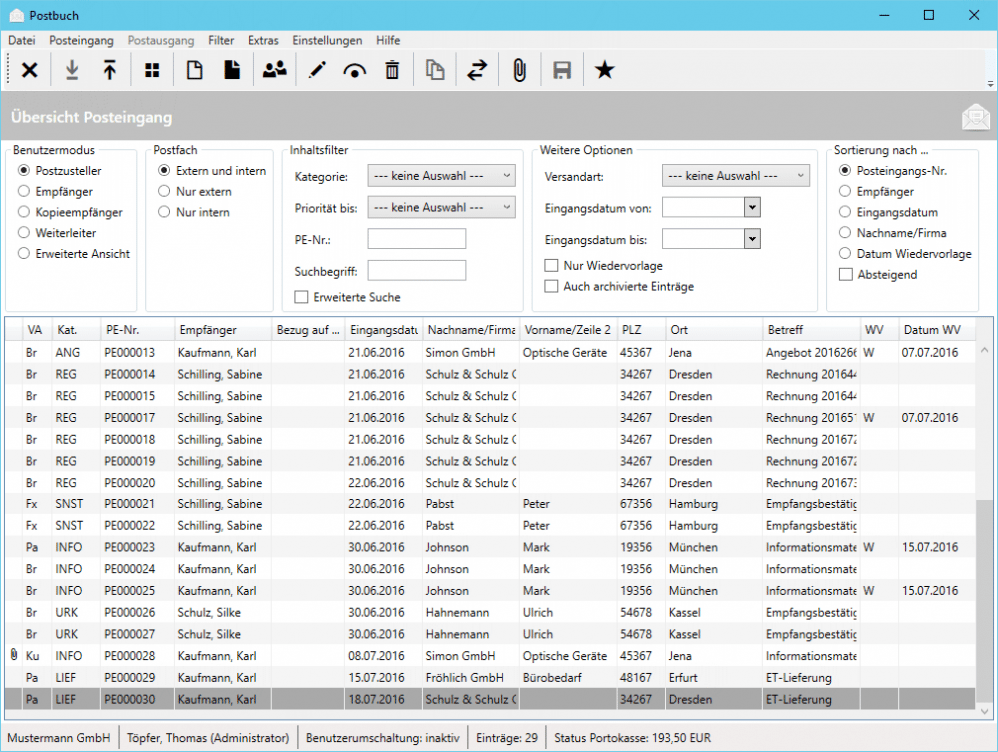Click the X cancel icon in toolbar
Viewport: 998px width, 752px height.
click(x=29, y=70)
